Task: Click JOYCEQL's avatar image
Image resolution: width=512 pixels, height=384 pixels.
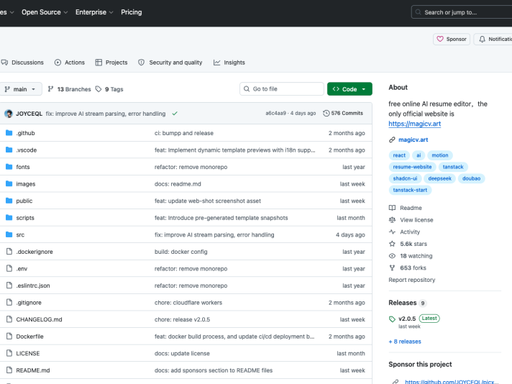Action: click(x=9, y=114)
